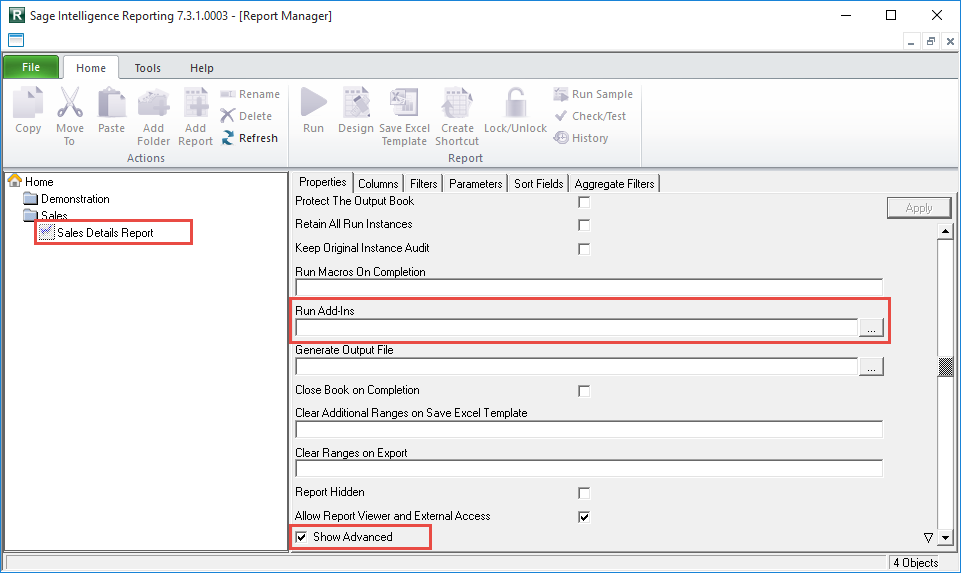Click the properties vertical scrollbar thumb
This screenshot has width=961, height=573.
pos(945,366)
